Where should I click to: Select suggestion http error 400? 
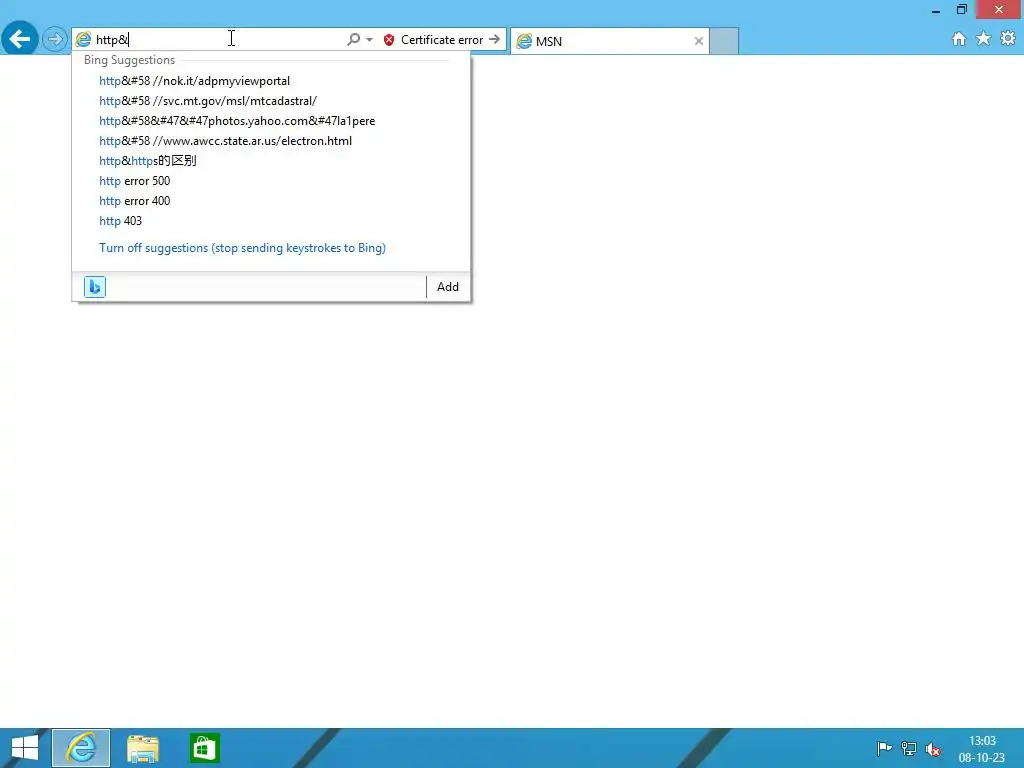click(271, 201)
